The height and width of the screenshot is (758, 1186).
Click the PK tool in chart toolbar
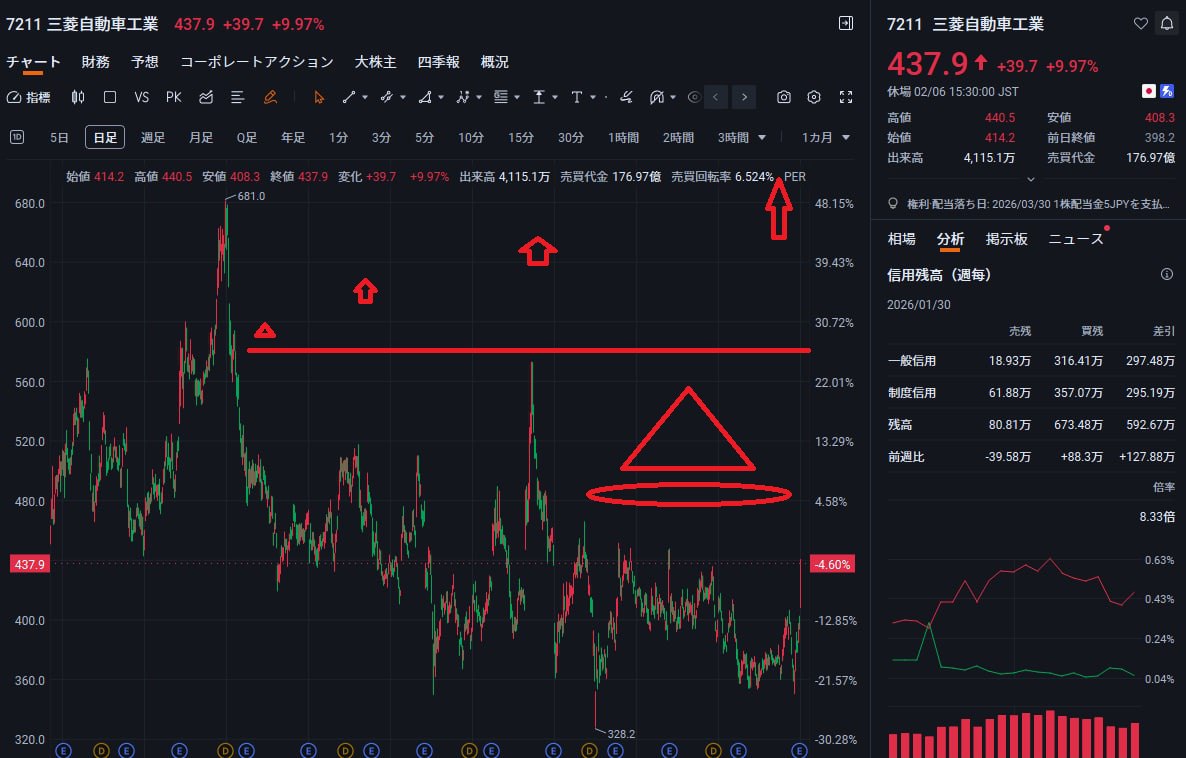click(174, 98)
